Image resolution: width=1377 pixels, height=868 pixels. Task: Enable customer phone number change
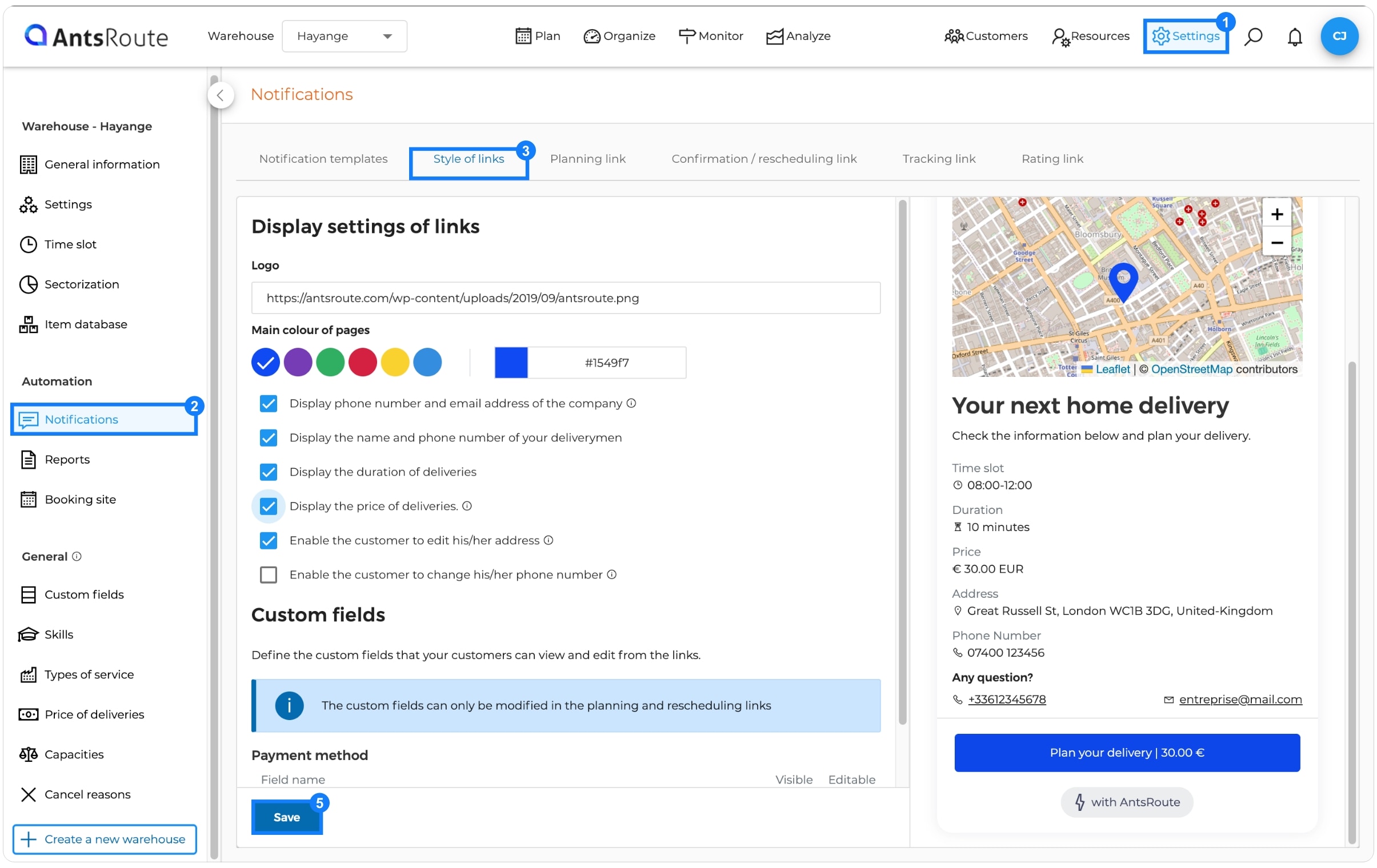click(x=268, y=575)
